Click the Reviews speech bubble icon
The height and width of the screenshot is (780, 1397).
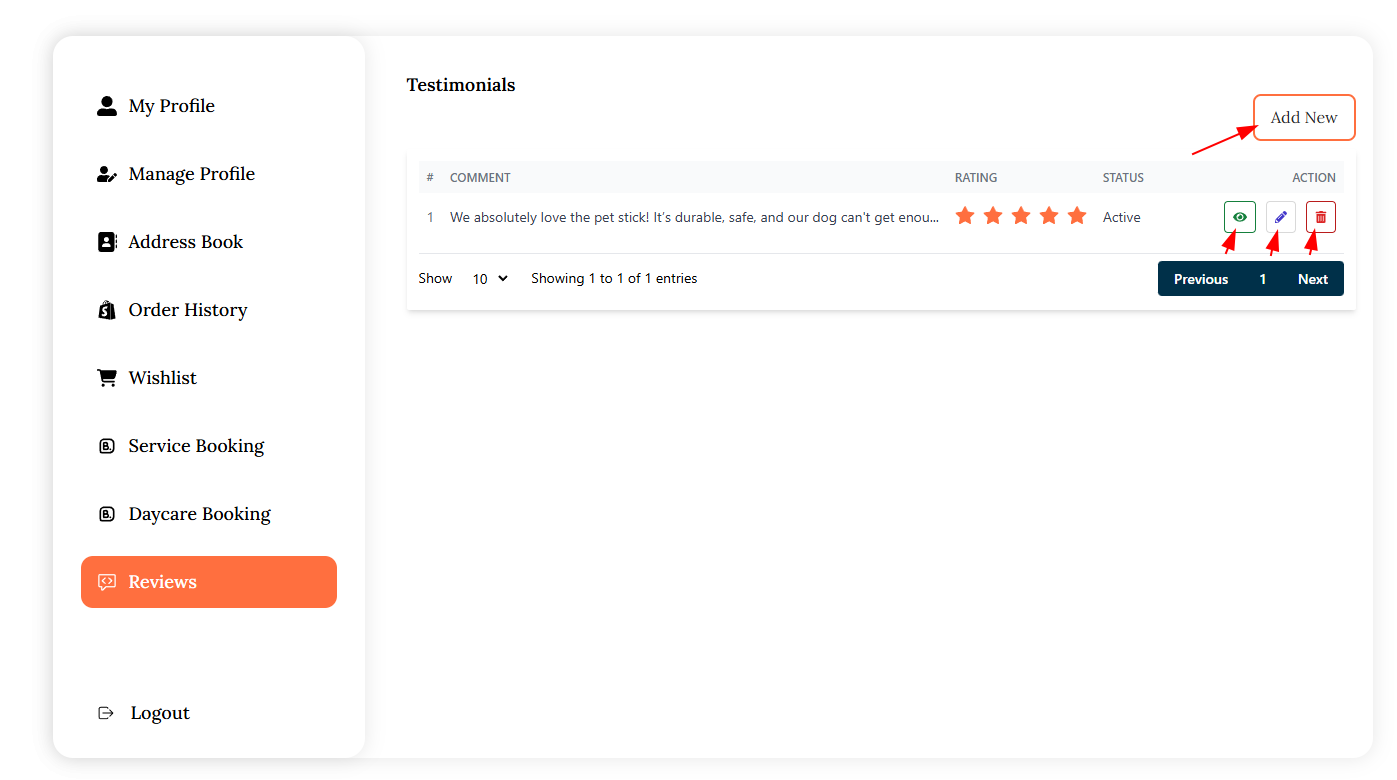click(107, 582)
